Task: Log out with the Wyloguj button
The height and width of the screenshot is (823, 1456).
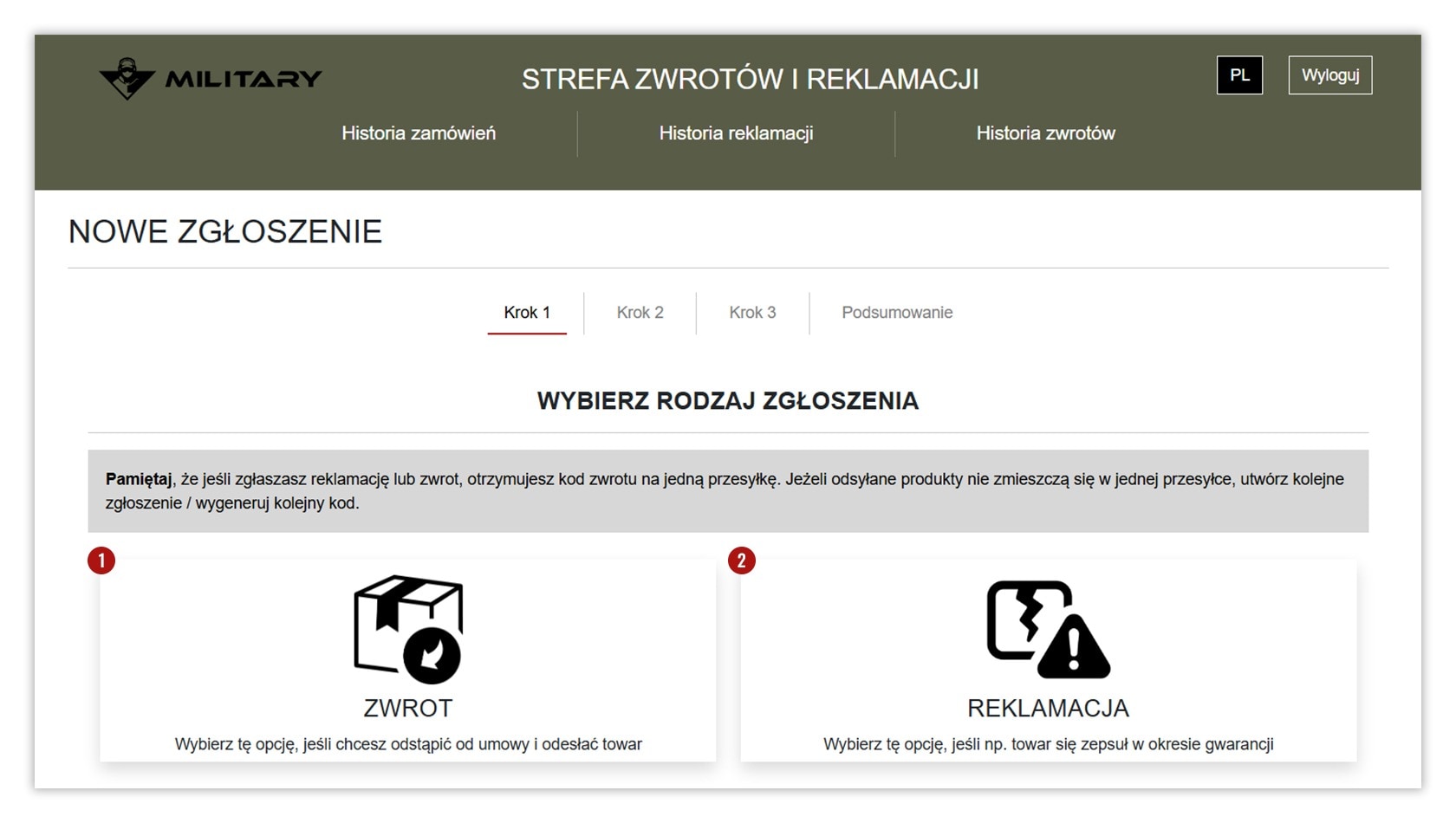Action: pos(1330,75)
